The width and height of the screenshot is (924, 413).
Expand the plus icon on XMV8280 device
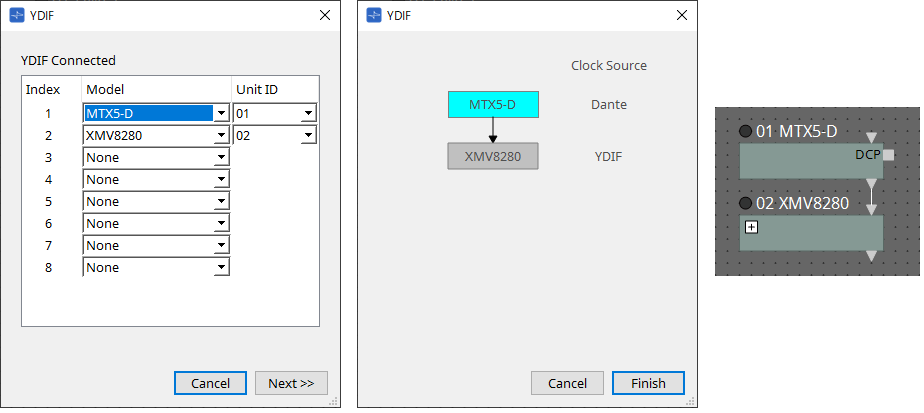[752, 227]
